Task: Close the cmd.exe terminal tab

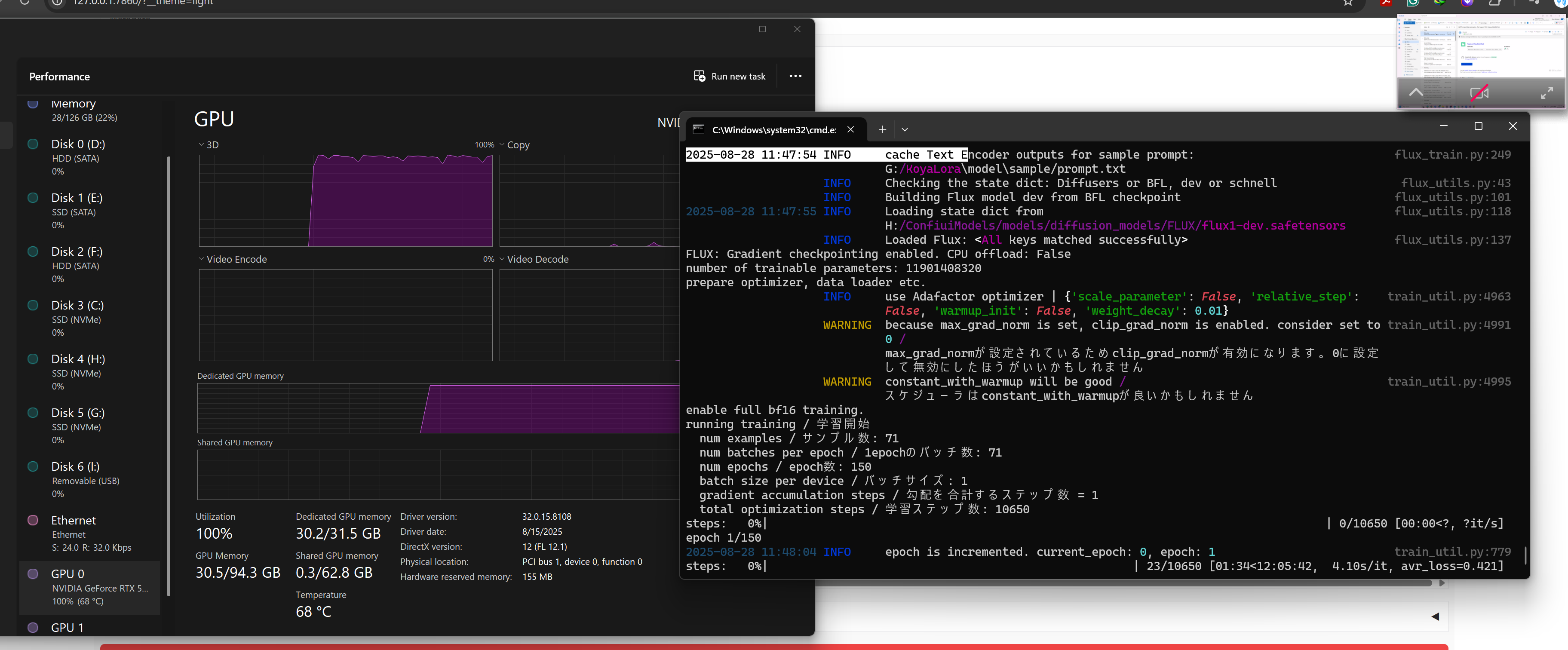Action: [x=850, y=129]
